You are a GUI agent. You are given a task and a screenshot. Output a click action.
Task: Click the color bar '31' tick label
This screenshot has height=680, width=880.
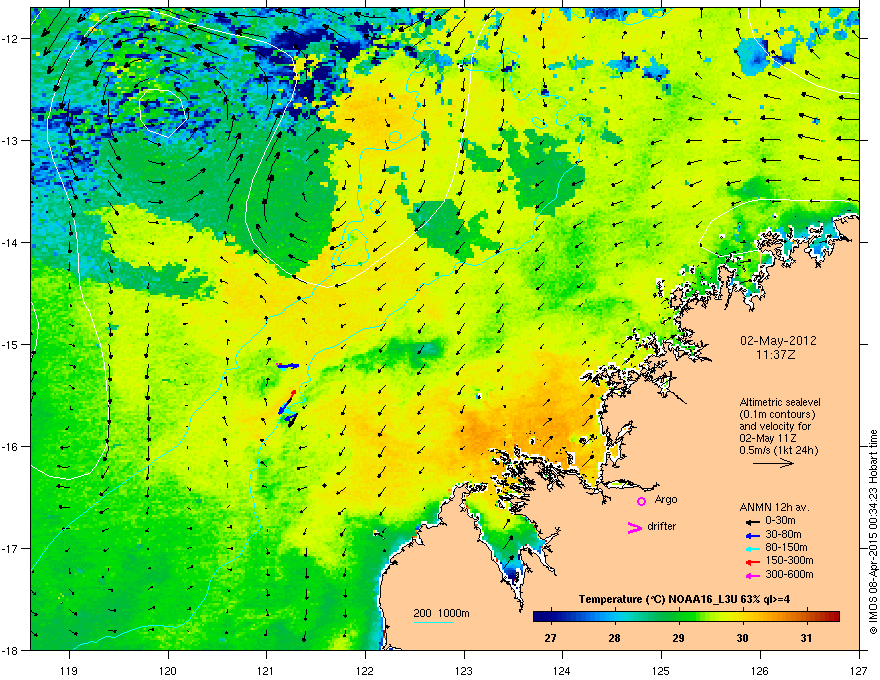pyautogui.click(x=806, y=638)
